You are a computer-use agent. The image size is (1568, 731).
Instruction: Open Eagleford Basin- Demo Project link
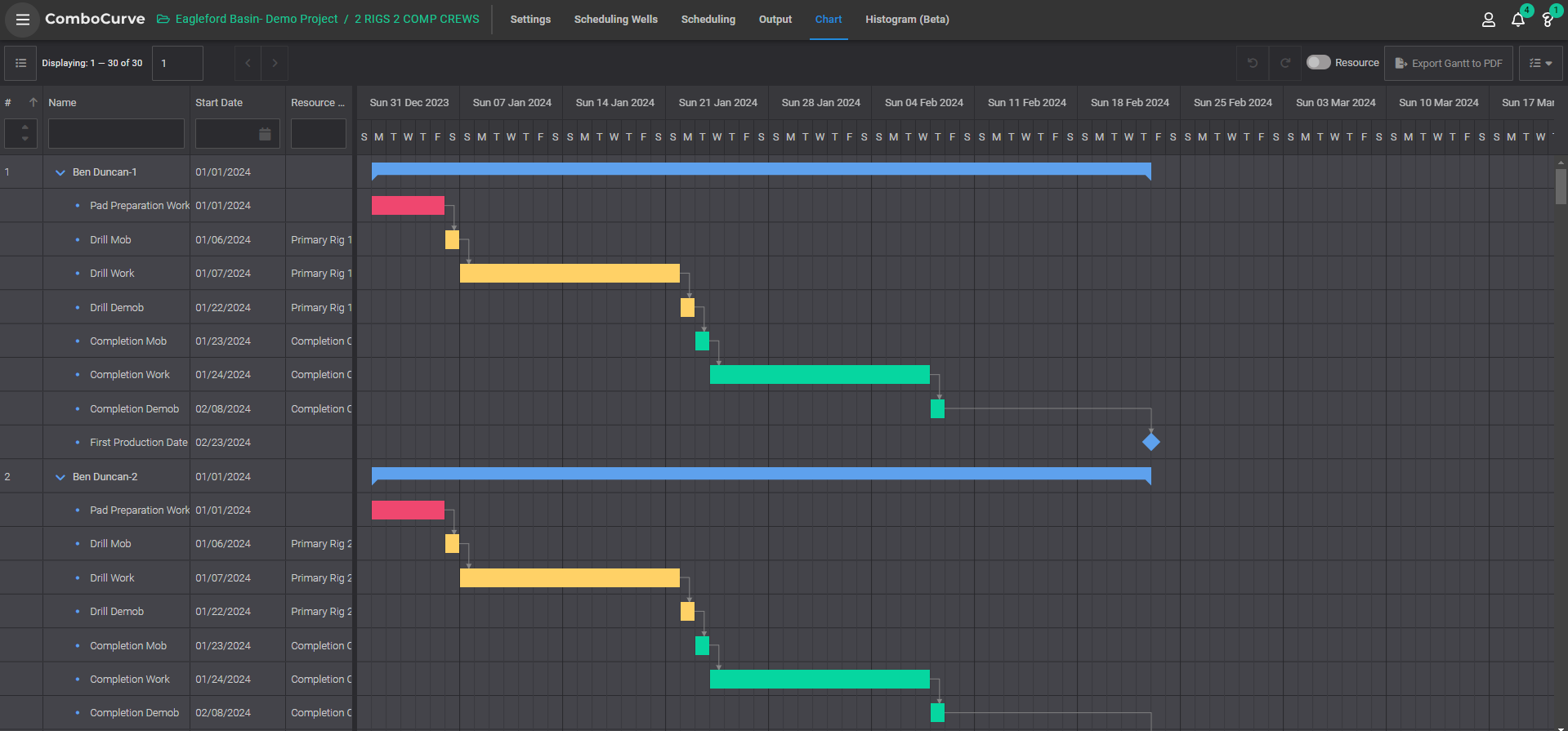[x=256, y=19]
